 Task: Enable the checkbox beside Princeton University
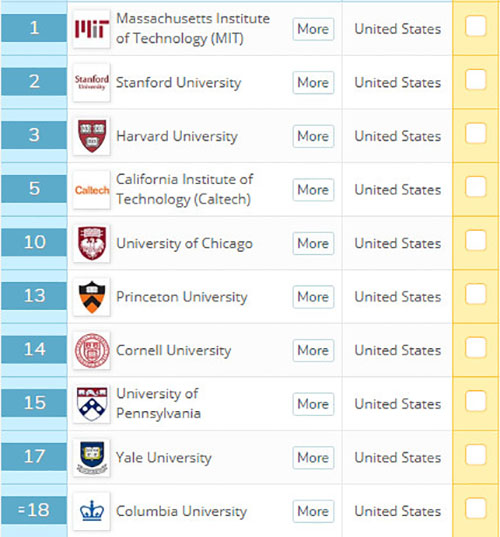pos(476,294)
